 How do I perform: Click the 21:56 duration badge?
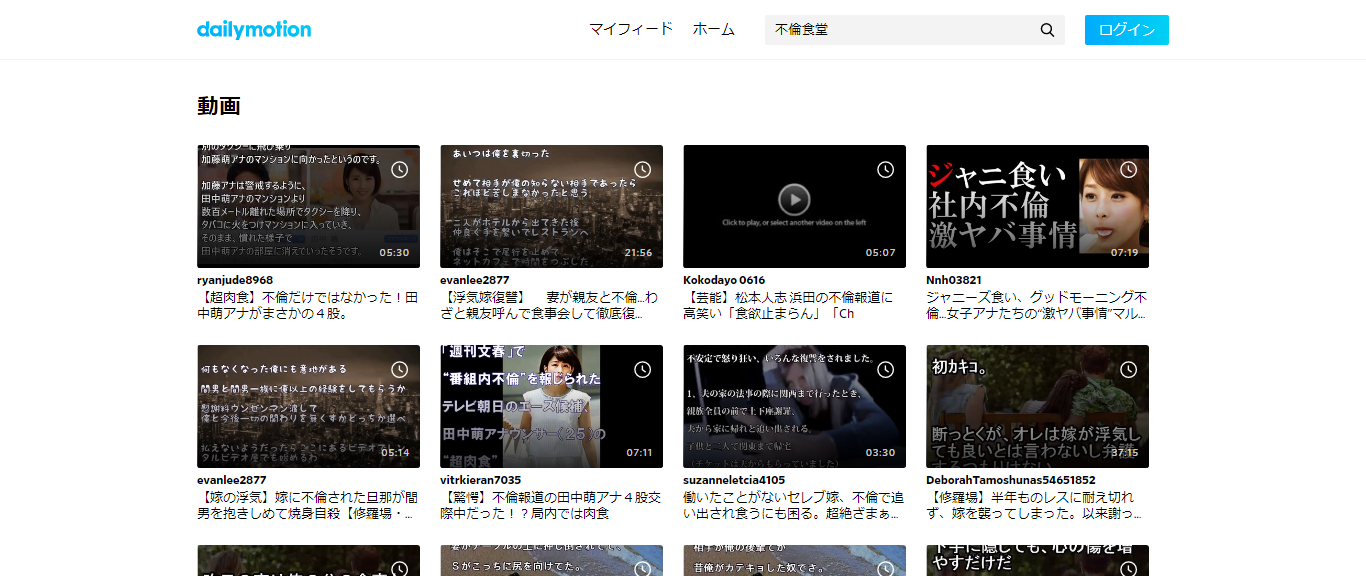tap(638, 253)
